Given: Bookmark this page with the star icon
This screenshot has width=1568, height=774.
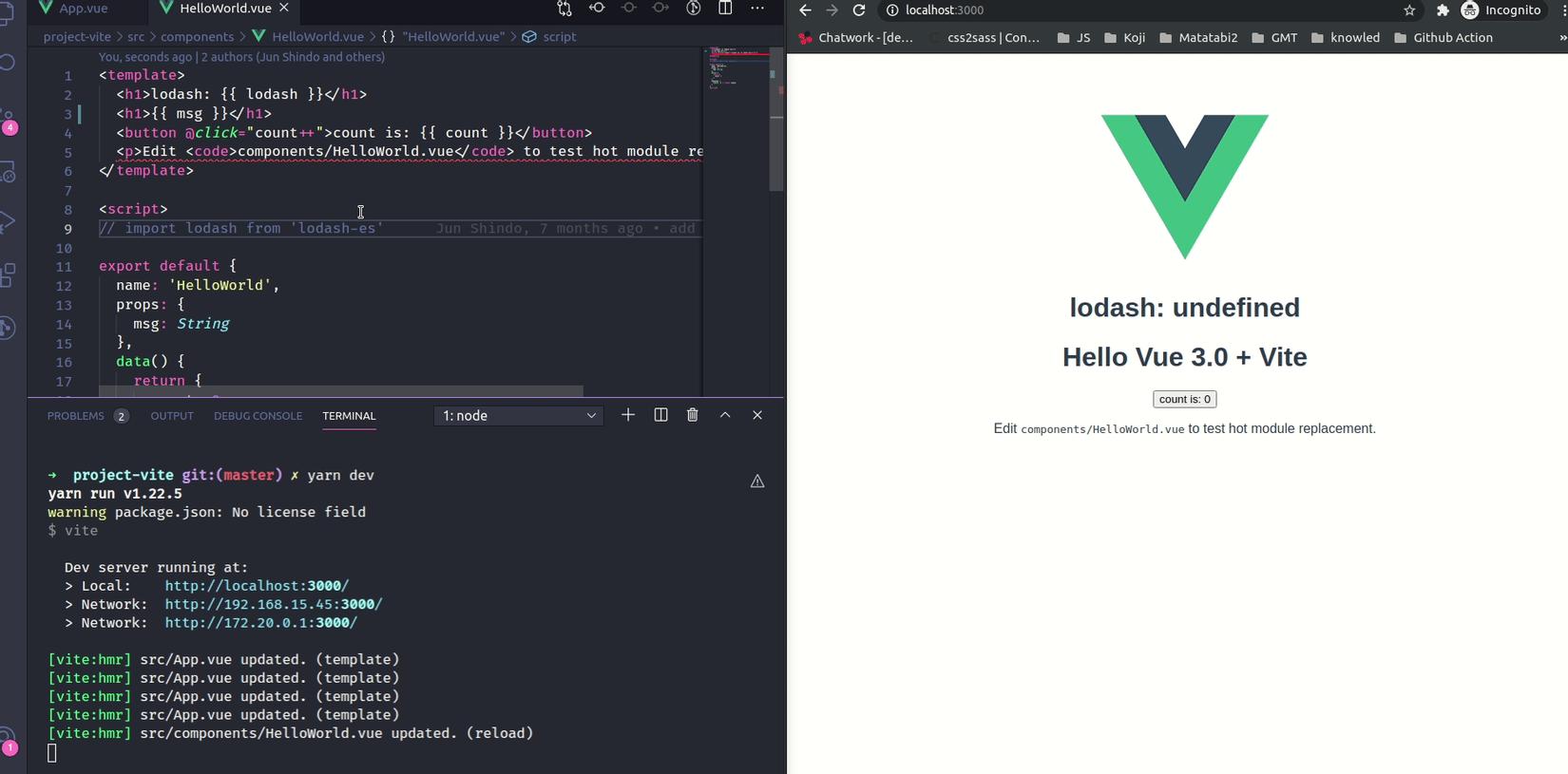Looking at the screenshot, I should tap(1409, 10).
